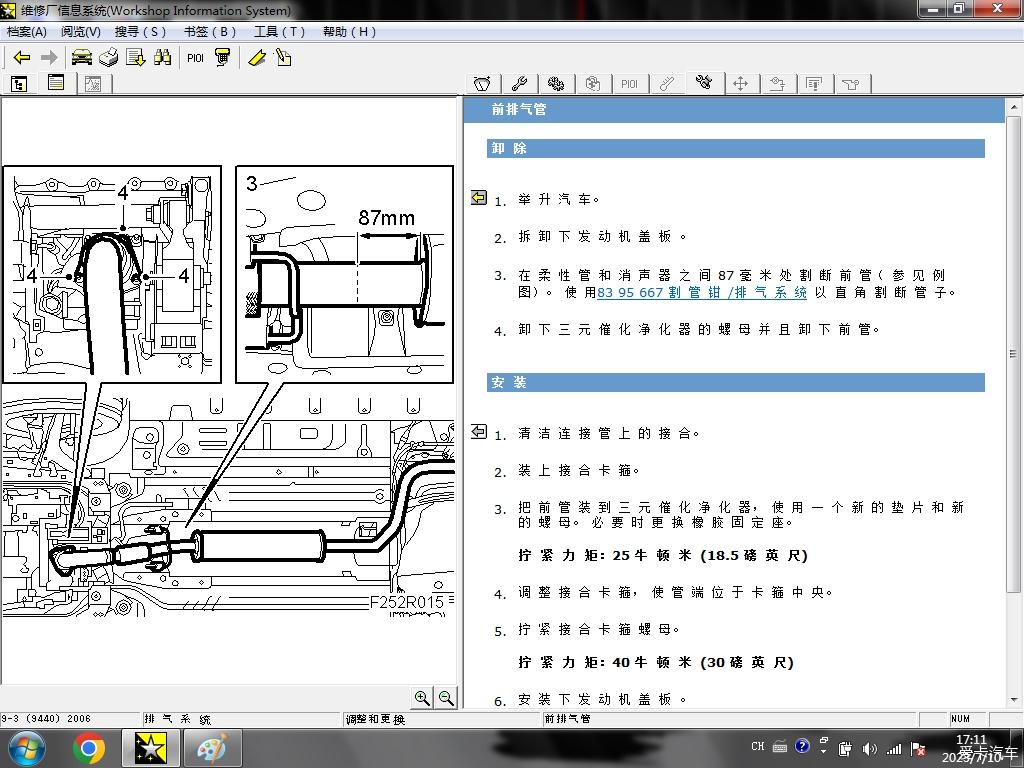Click the down arrow of the text scrollbar
This screenshot has width=1024, height=768.
[x=1013, y=700]
